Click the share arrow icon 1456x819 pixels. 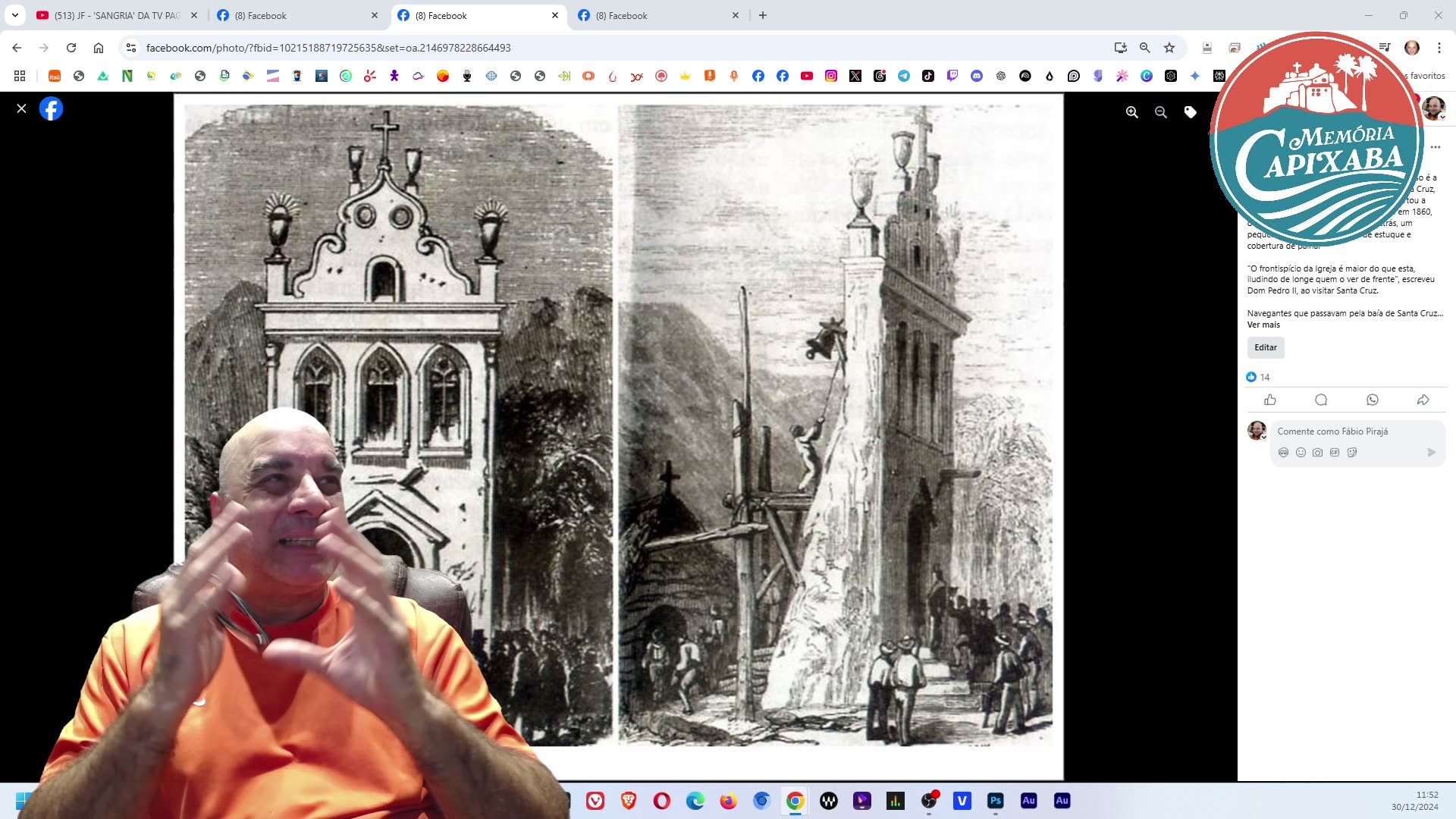click(1423, 400)
